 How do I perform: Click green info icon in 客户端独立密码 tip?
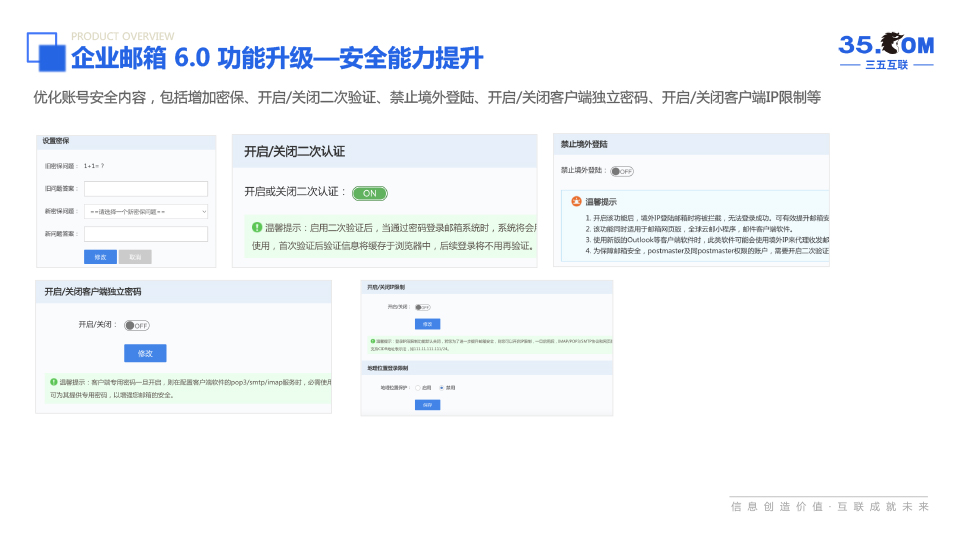tap(53, 382)
